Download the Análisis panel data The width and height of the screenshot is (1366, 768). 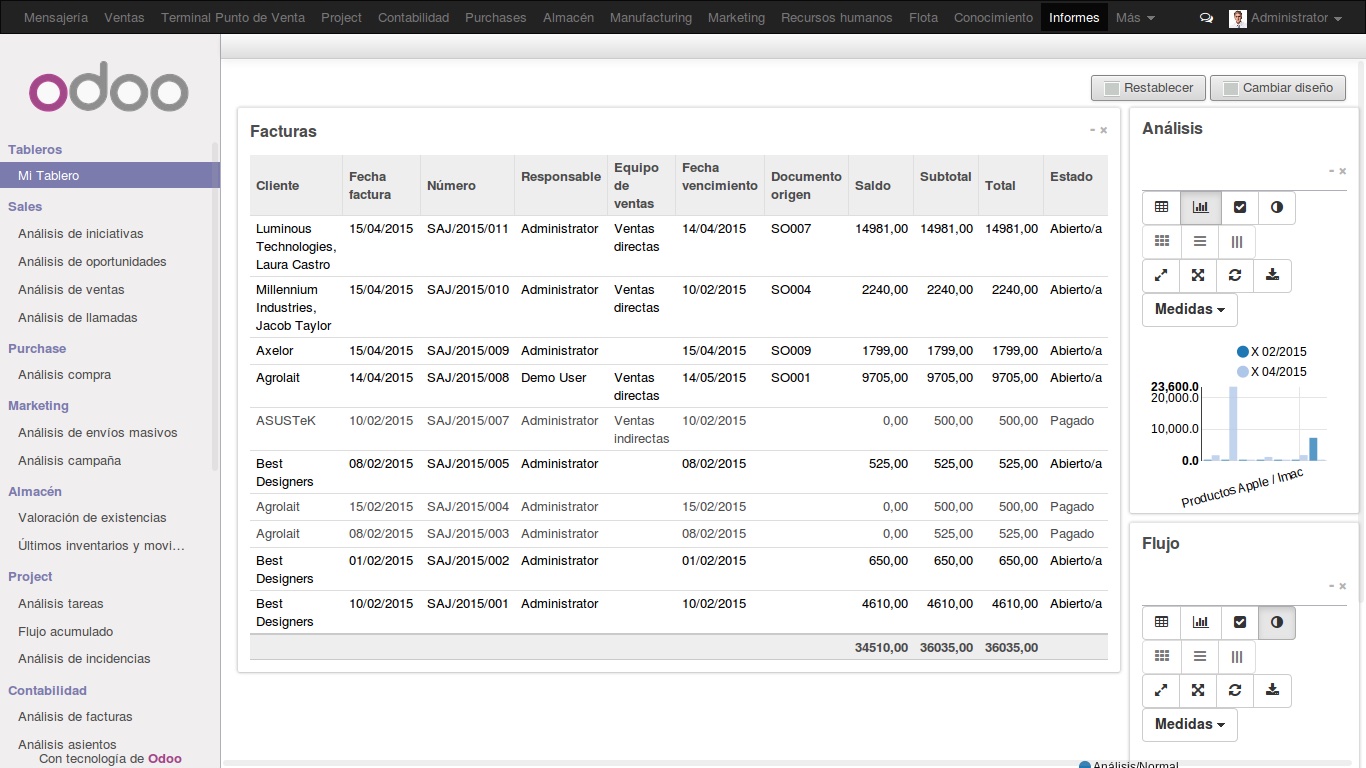(1273, 276)
